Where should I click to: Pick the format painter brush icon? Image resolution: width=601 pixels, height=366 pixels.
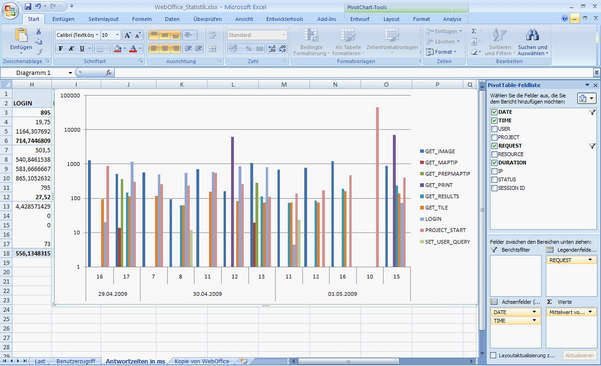tap(39, 52)
